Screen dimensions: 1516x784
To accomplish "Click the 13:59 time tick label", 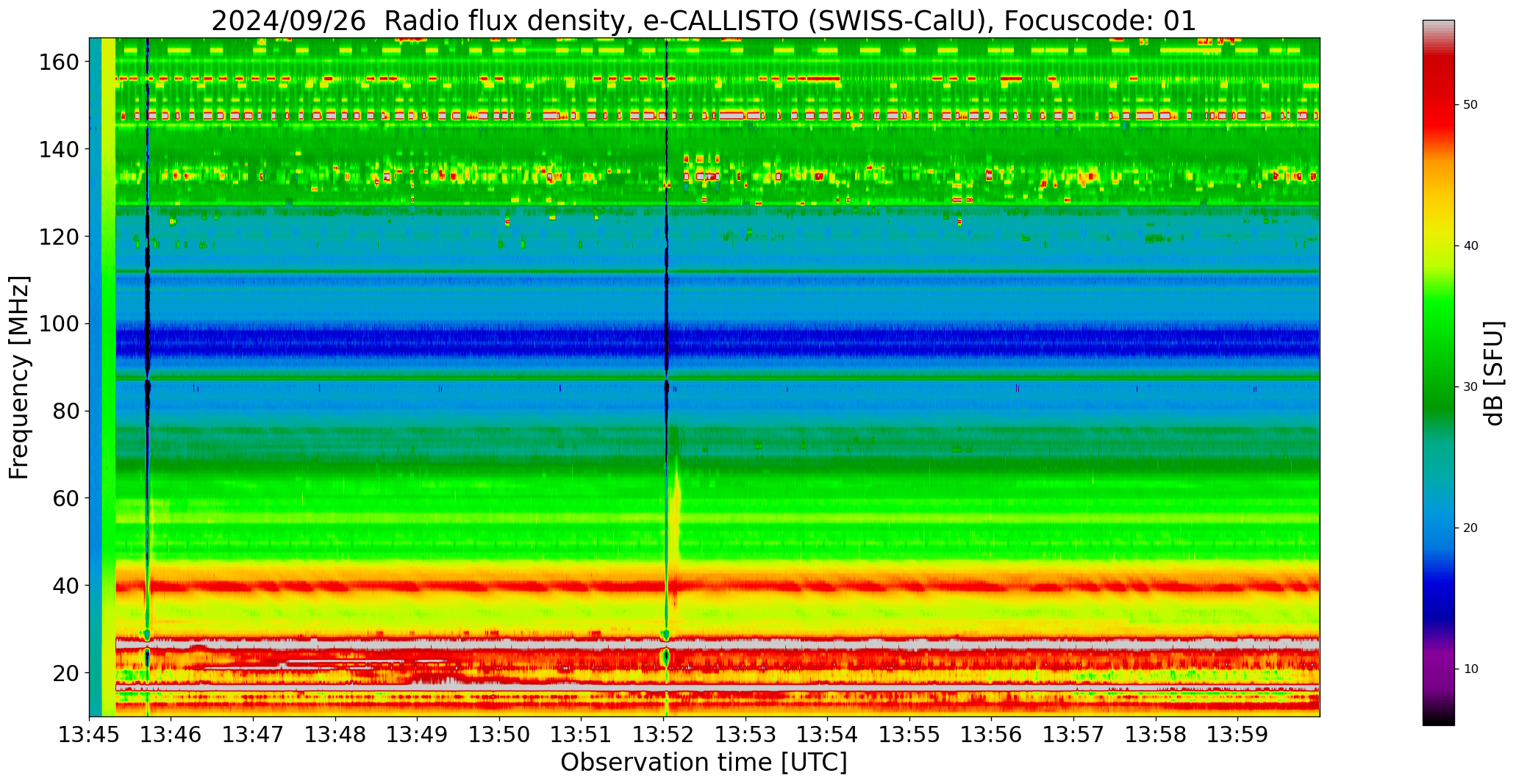I will tap(1237, 734).
